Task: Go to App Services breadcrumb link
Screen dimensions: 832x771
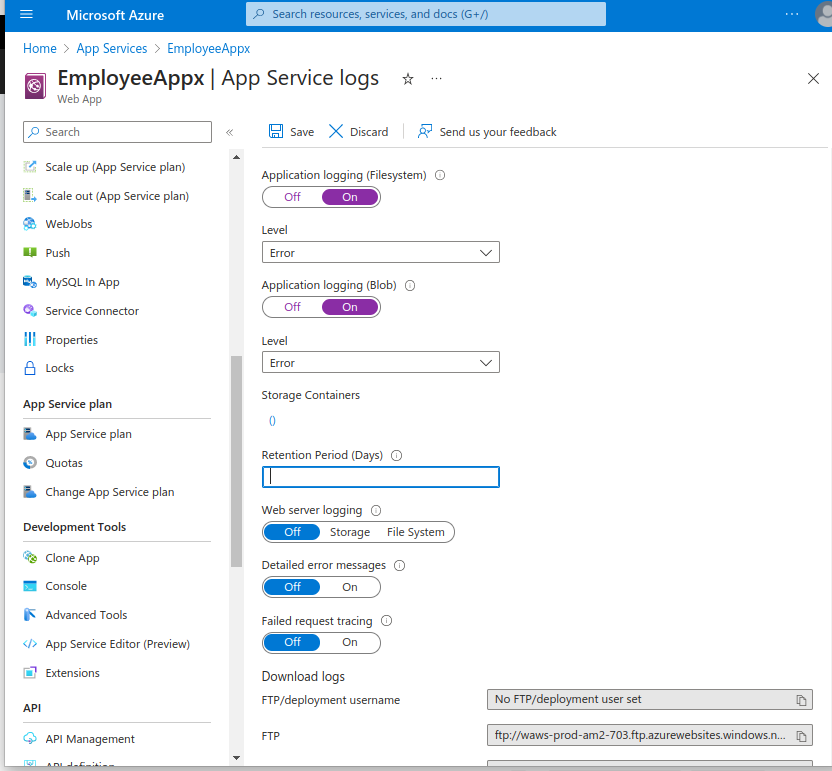Action: 112,48
